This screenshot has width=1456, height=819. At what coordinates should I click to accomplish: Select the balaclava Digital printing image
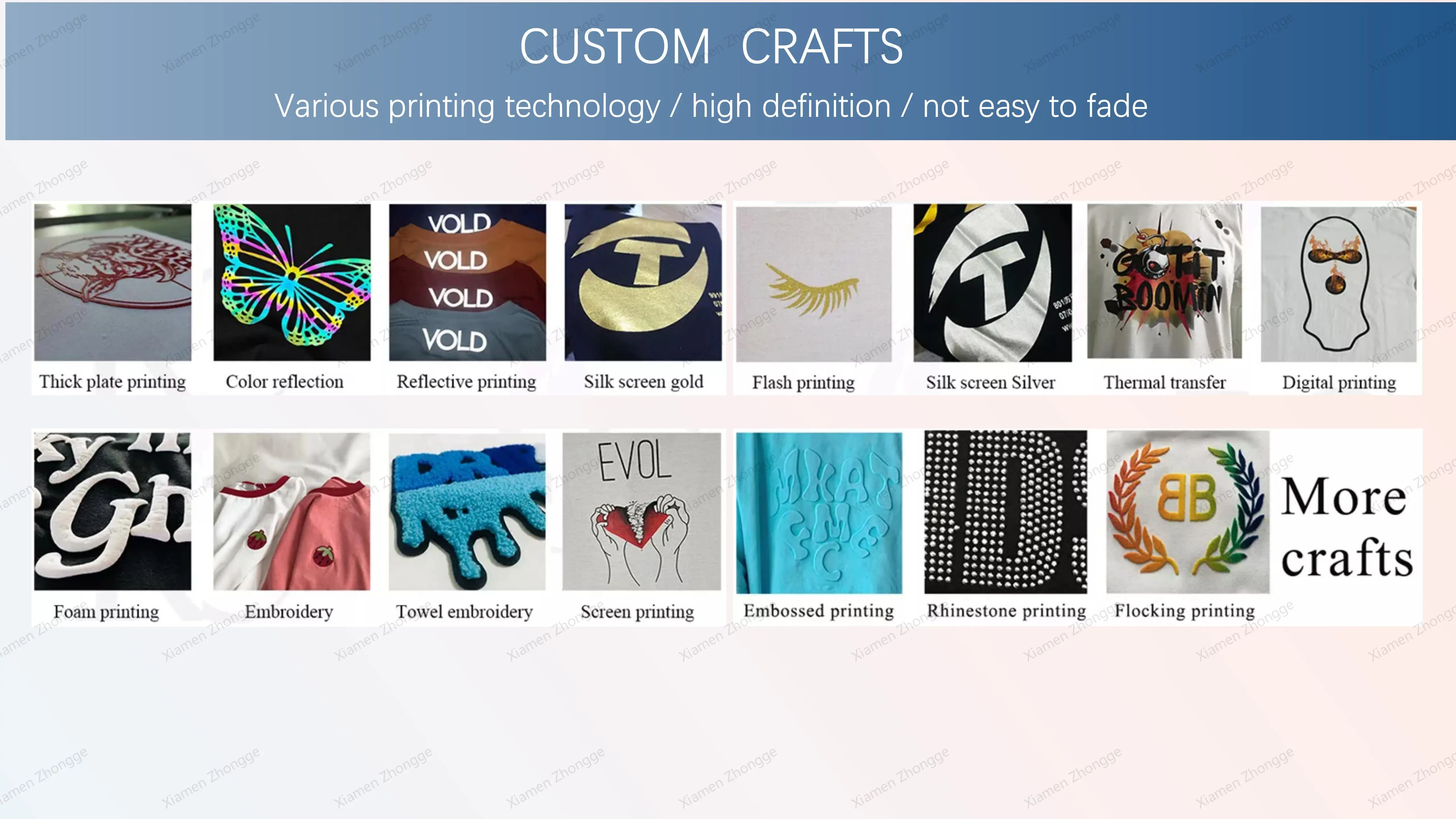coord(1339,284)
